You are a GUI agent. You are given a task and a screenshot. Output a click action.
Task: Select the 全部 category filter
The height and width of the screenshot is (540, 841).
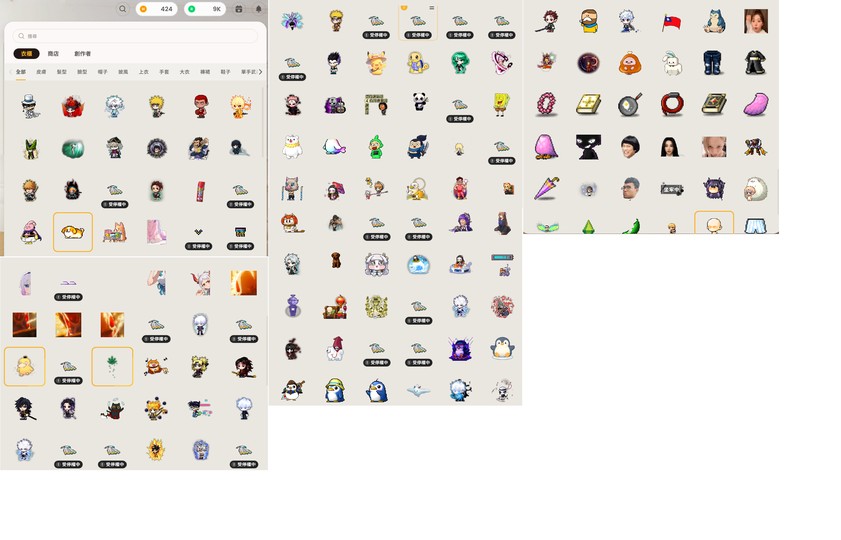click(21, 72)
